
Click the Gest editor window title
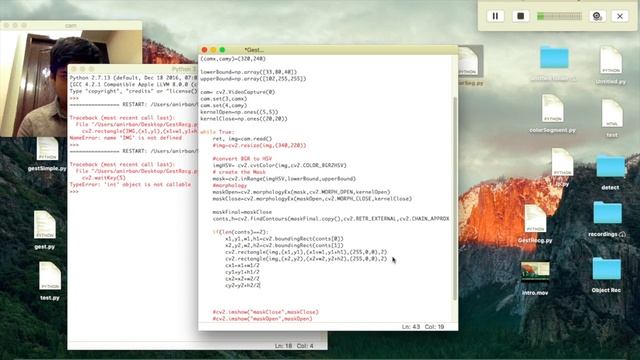tap(254, 50)
